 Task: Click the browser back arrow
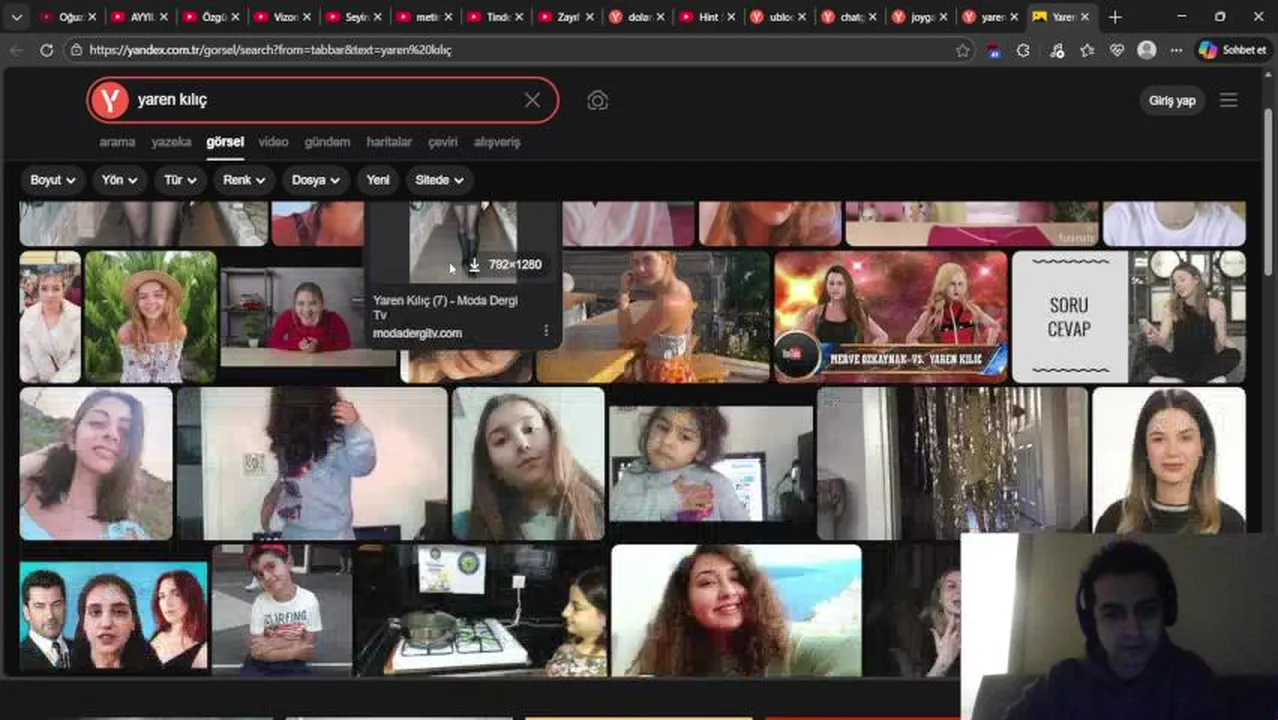click(x=17, y=50)
